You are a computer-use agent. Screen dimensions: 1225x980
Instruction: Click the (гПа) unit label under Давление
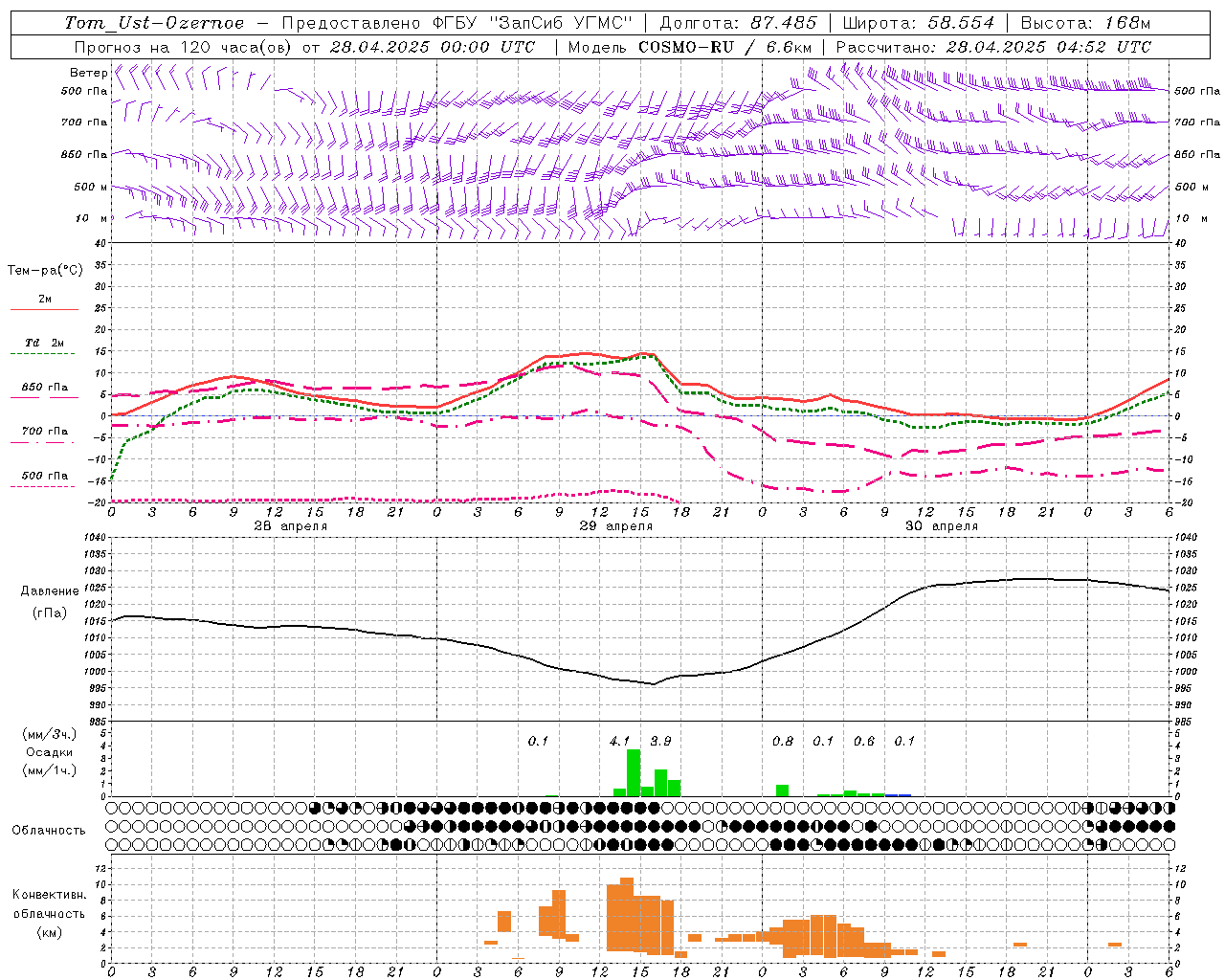coord(48,613)
